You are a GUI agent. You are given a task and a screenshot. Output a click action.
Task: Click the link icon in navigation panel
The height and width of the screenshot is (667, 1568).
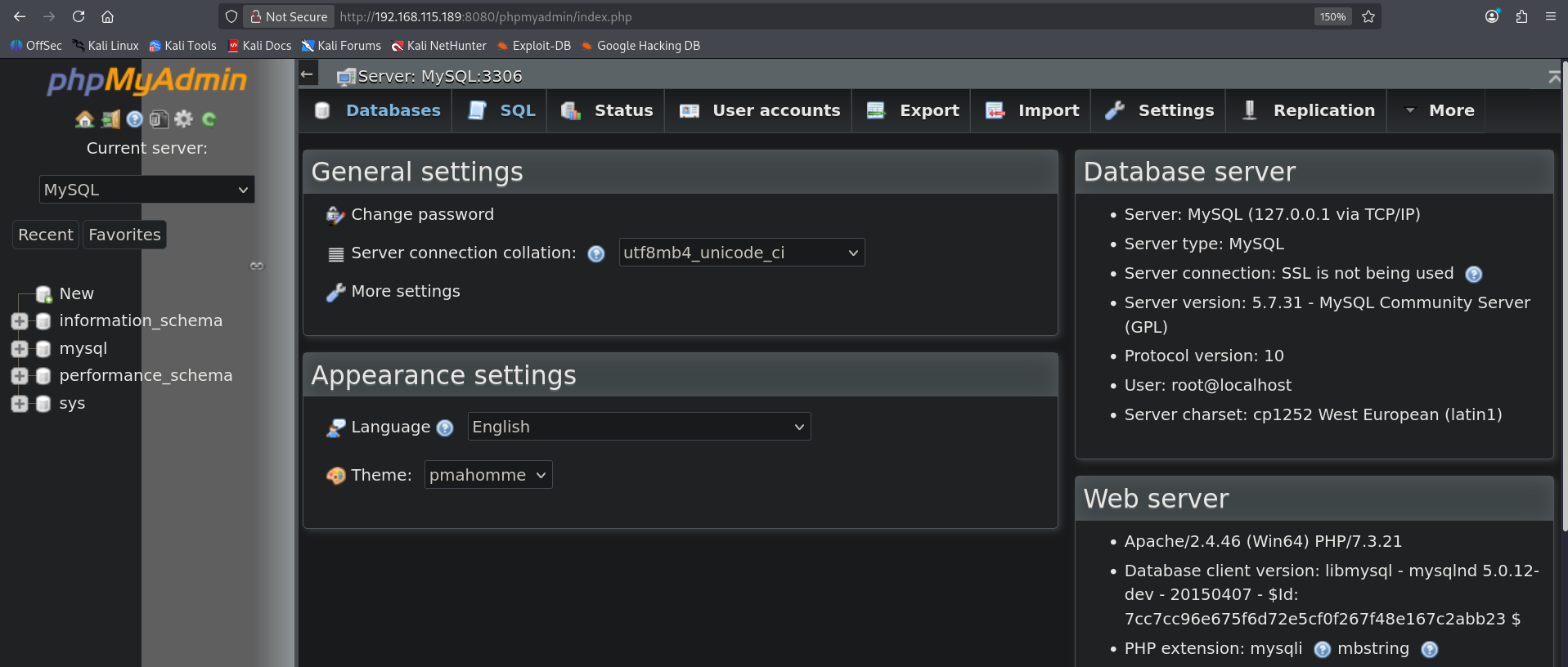(257, 266)
